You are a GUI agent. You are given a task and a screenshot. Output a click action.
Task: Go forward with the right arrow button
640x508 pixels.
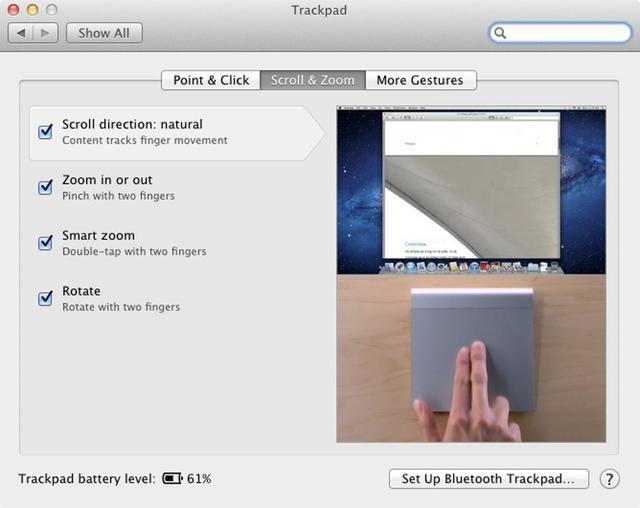(45, 33)
